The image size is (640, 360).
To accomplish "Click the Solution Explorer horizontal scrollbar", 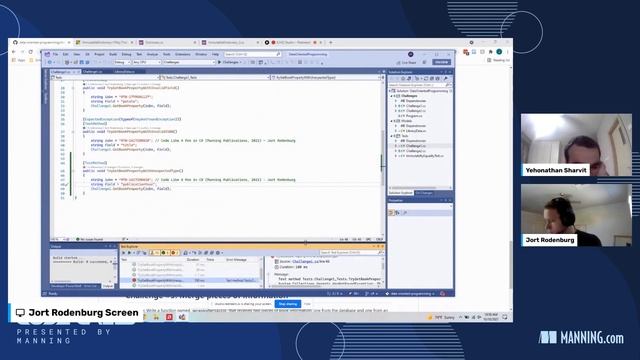I will [420, 188].
